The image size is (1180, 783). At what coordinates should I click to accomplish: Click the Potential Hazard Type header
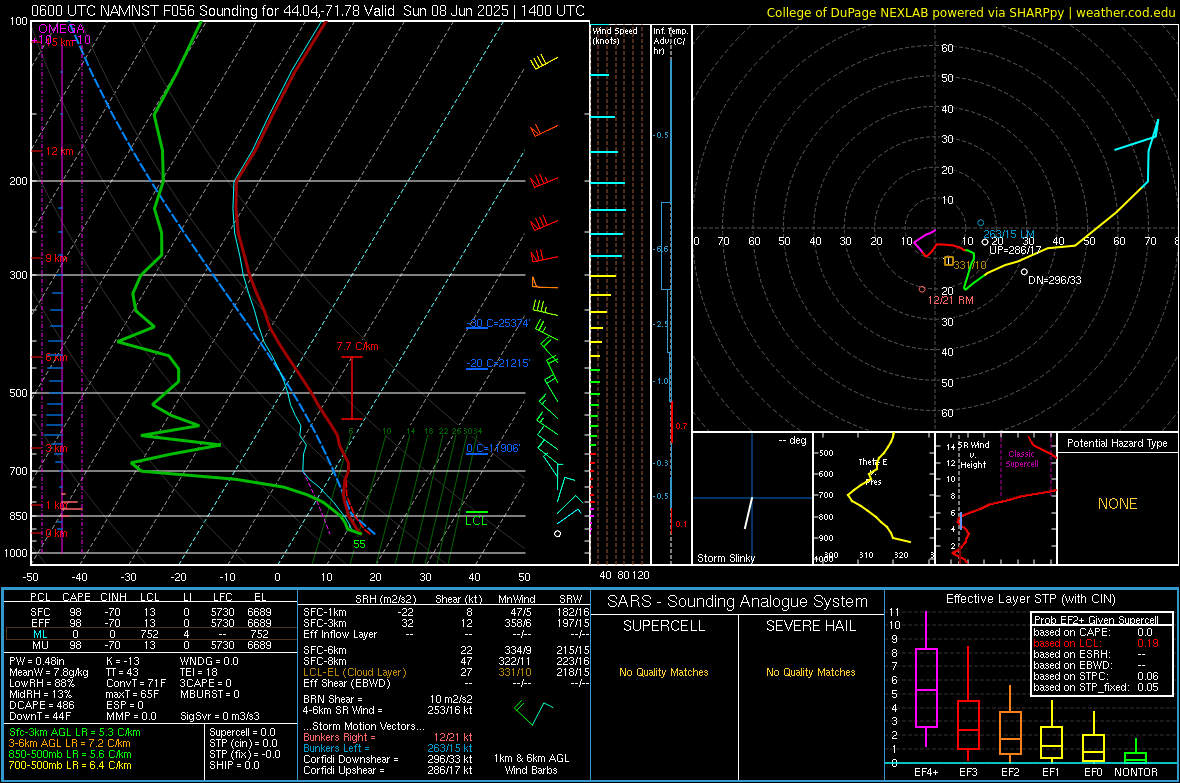click(1117, 443)
